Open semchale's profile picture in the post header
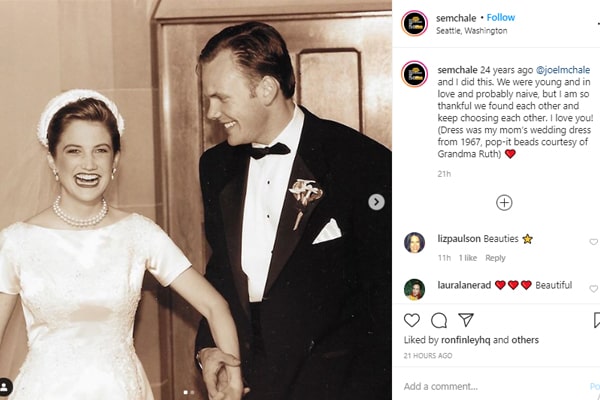 [414, 23]
